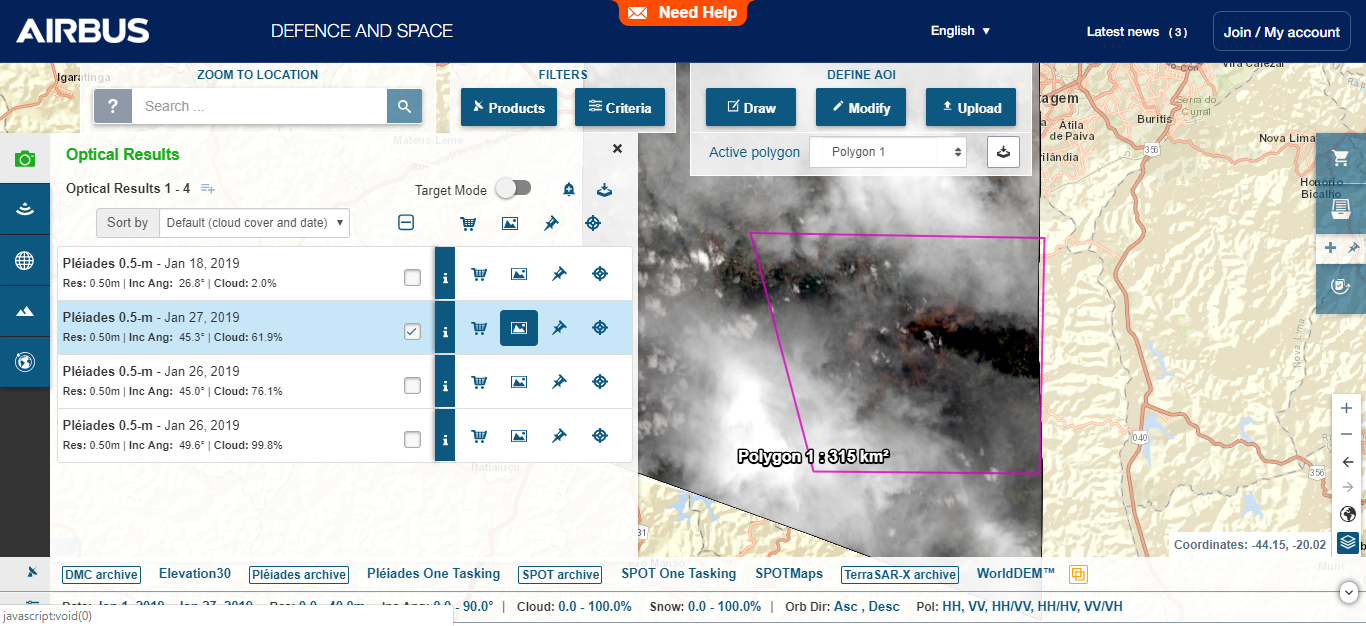Viewport: 1366px width, 626px height.
Task: Select Pléiades One Tasking product
Action: click(x=433, y=574)
